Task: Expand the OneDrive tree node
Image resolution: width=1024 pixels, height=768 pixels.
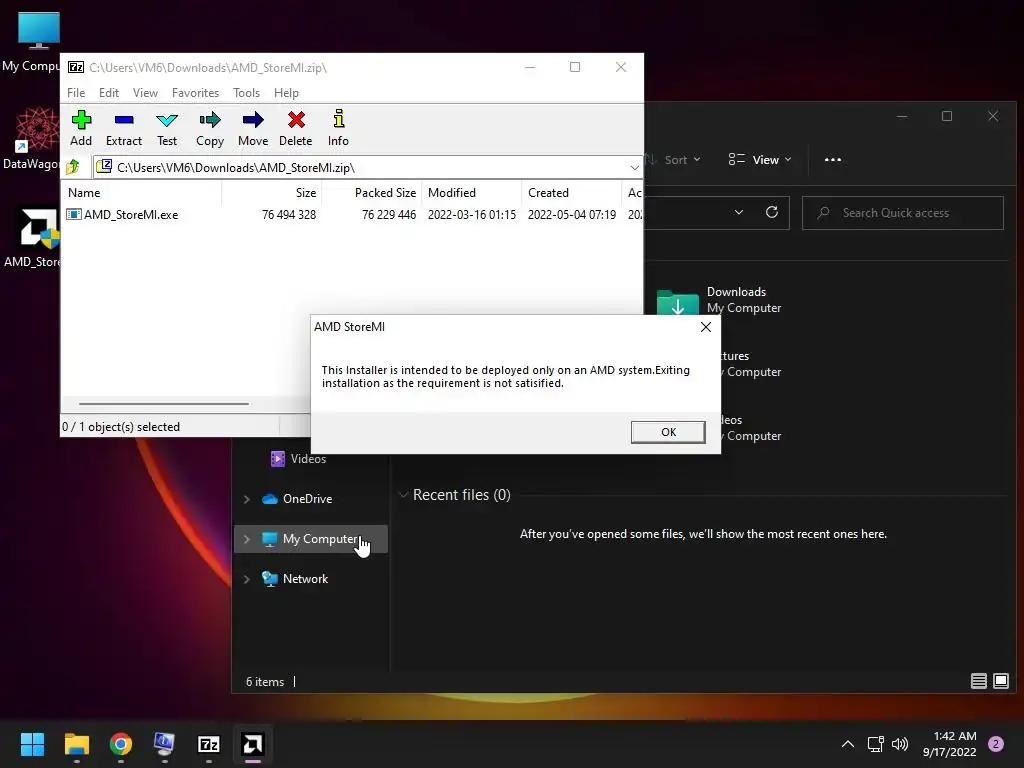Action: click(247, 499)
